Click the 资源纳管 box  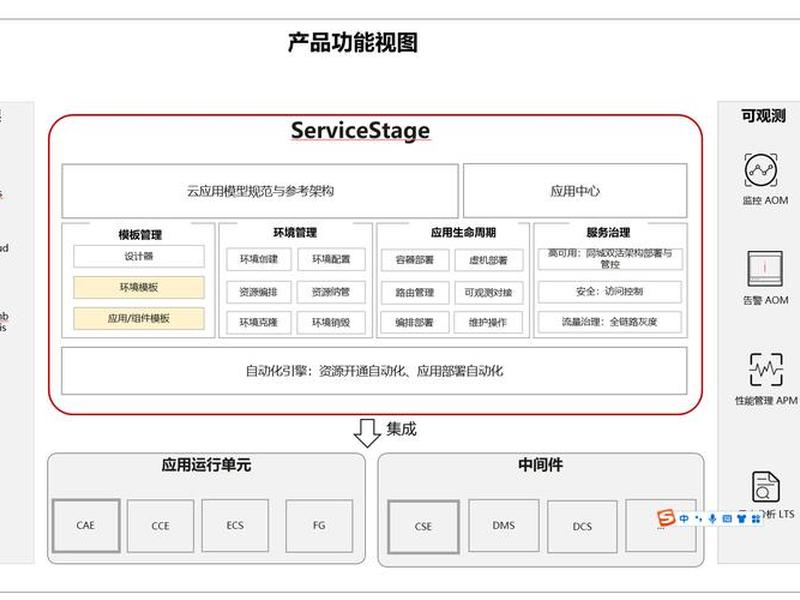click(331, 292)
